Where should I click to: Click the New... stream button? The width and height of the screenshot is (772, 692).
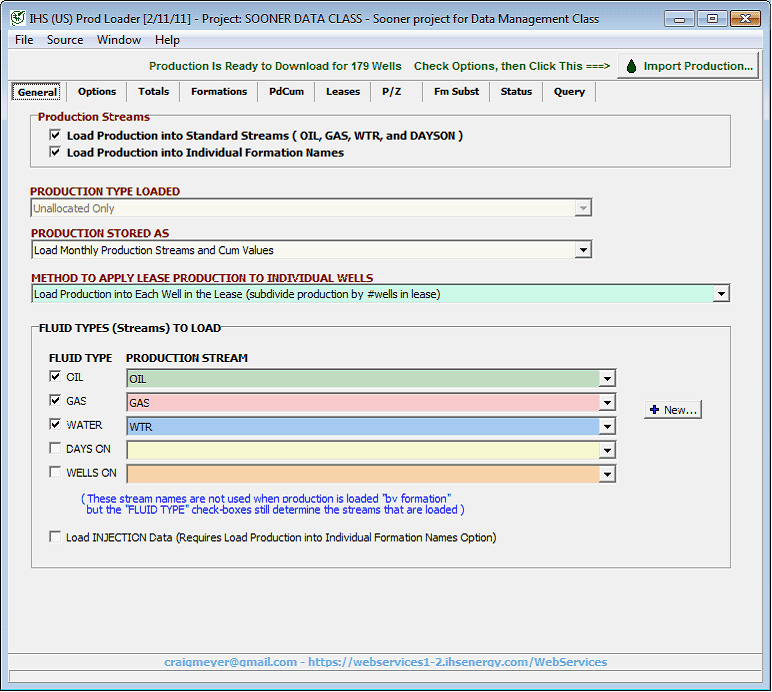672,410
